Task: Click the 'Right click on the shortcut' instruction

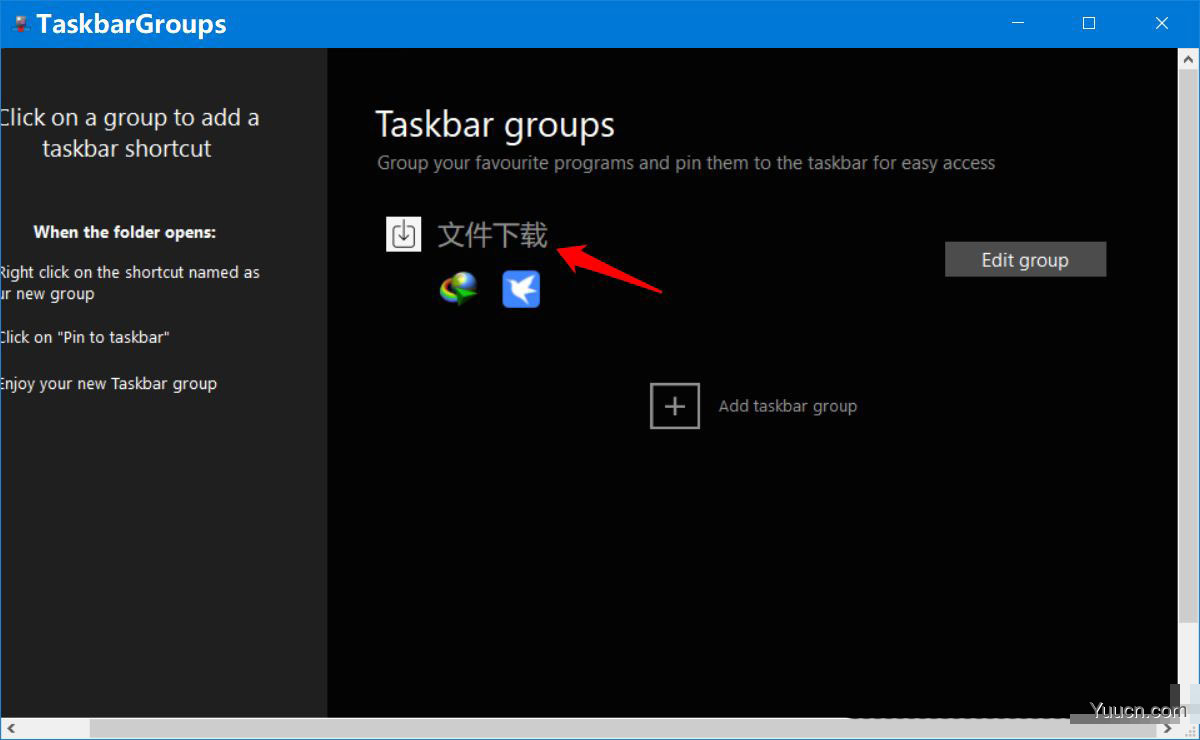Action: pyautogui.click(x=129, y=283)
